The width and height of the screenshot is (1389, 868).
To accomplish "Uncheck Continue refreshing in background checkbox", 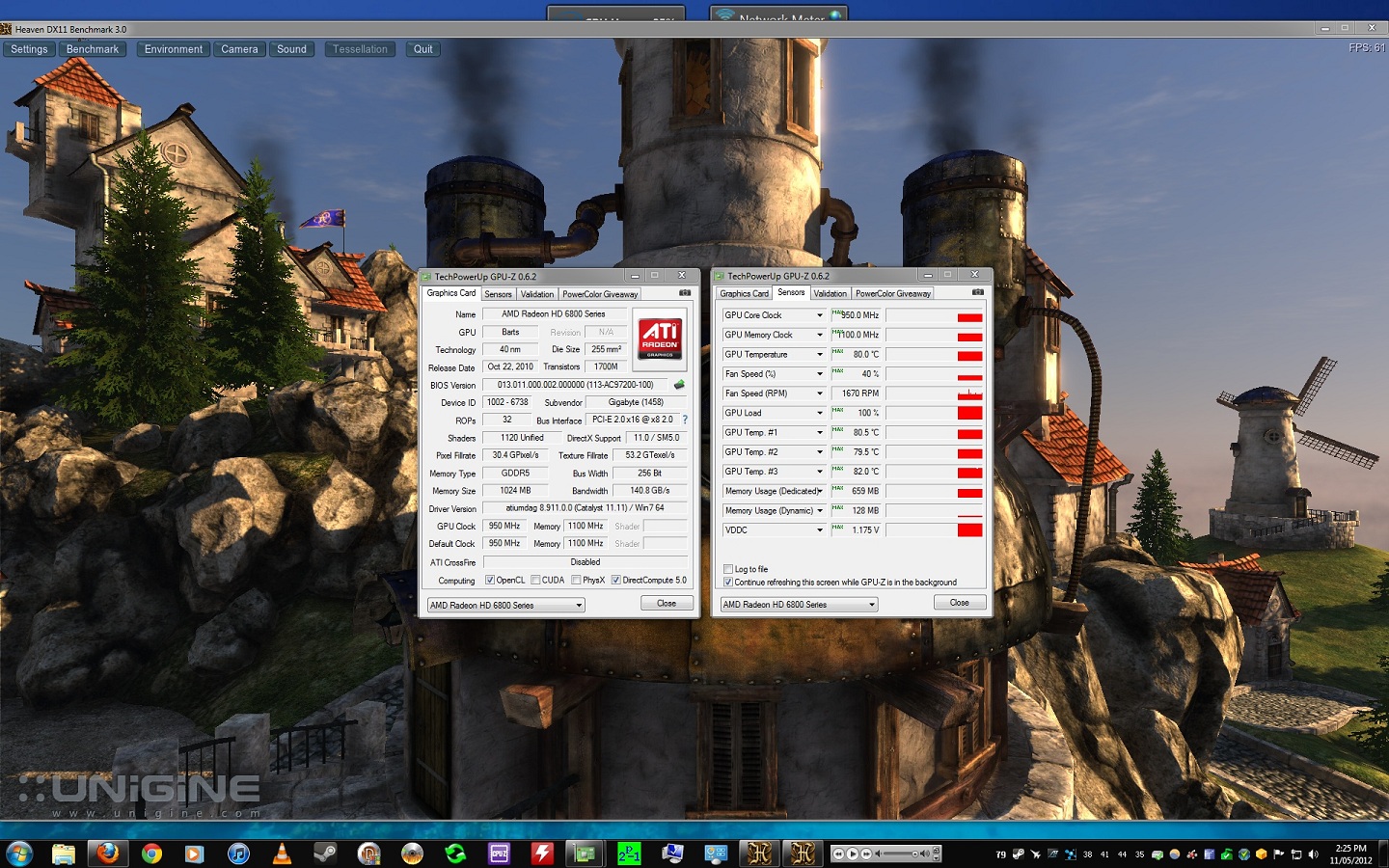I will [x=728, y=582].
